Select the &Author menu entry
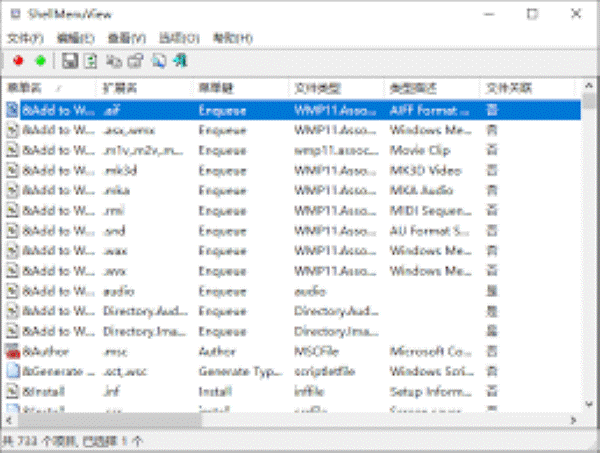 coord(46,351)
